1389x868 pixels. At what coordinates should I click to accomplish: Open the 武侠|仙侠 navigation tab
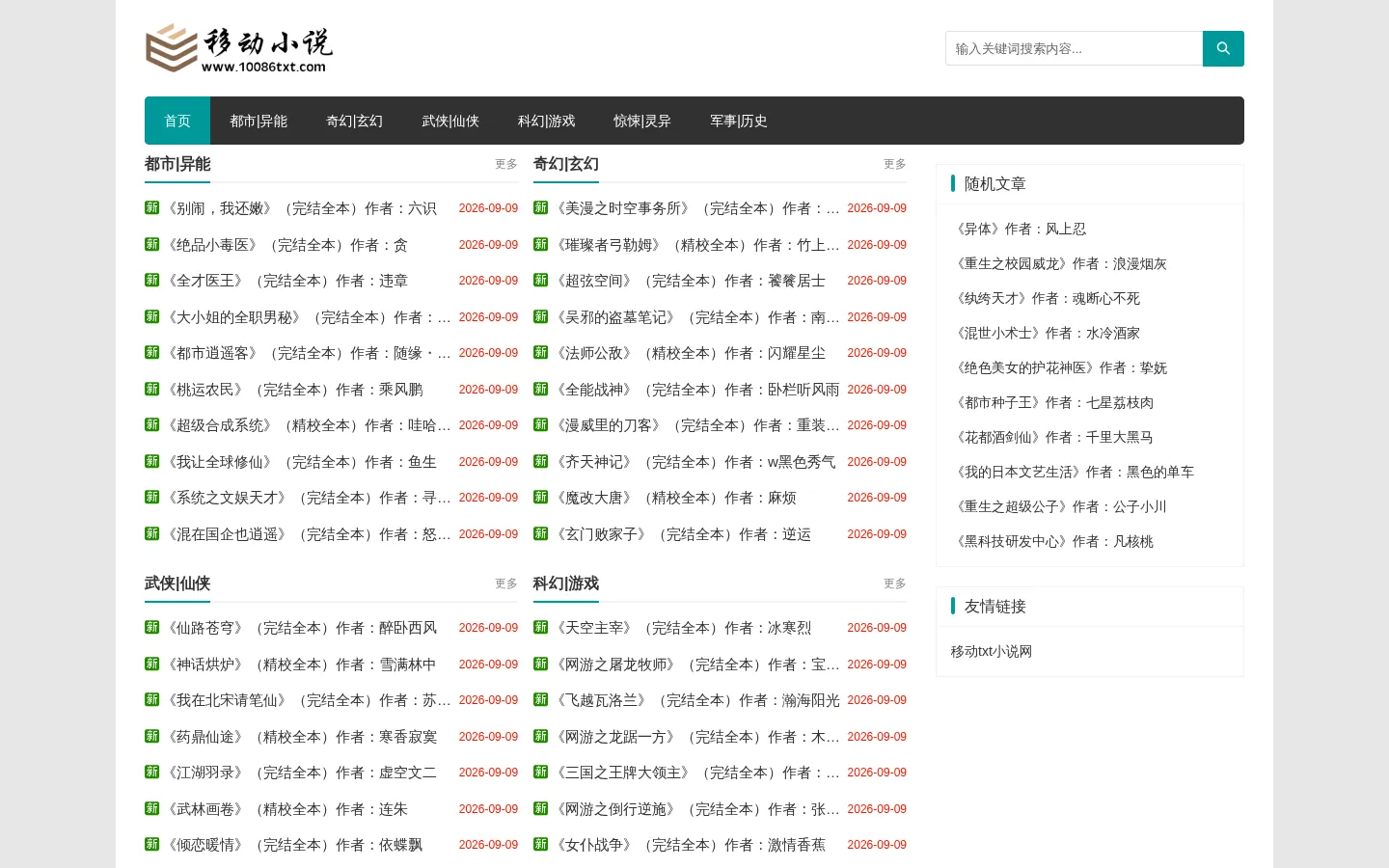click(450, 121)
